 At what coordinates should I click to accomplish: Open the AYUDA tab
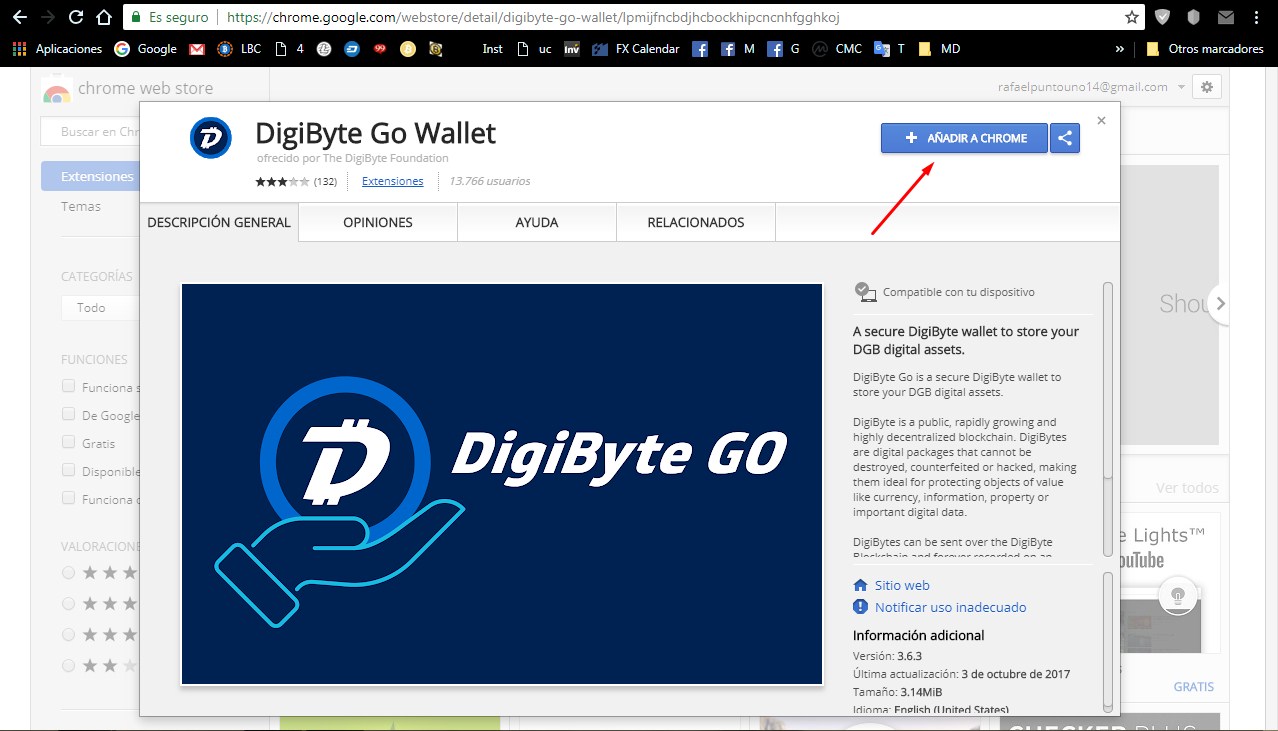pyautogui.click(x=536, y=222)
